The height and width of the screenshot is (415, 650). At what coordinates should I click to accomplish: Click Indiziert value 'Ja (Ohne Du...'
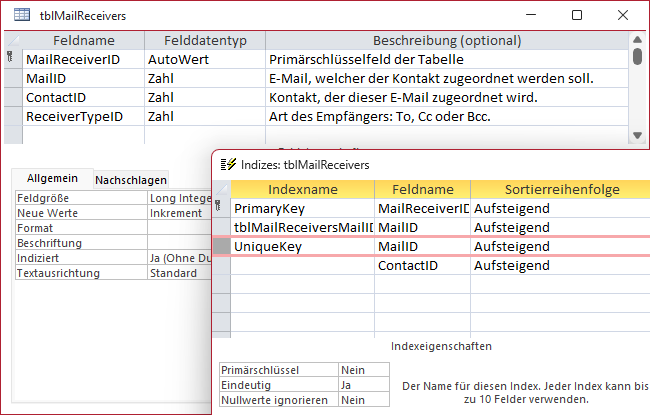[180, 258]
